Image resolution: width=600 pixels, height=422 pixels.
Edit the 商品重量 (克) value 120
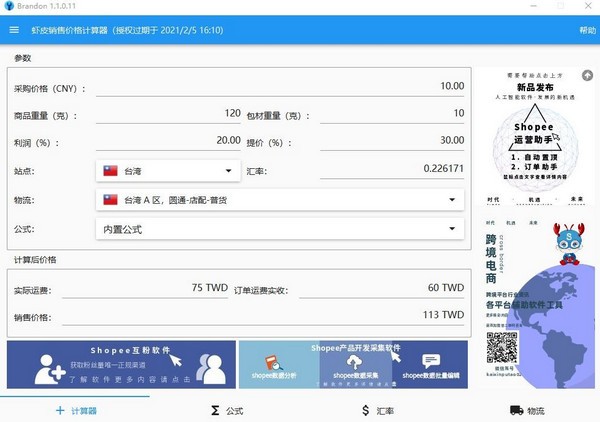pyautogui.click(x=168, y=114)
